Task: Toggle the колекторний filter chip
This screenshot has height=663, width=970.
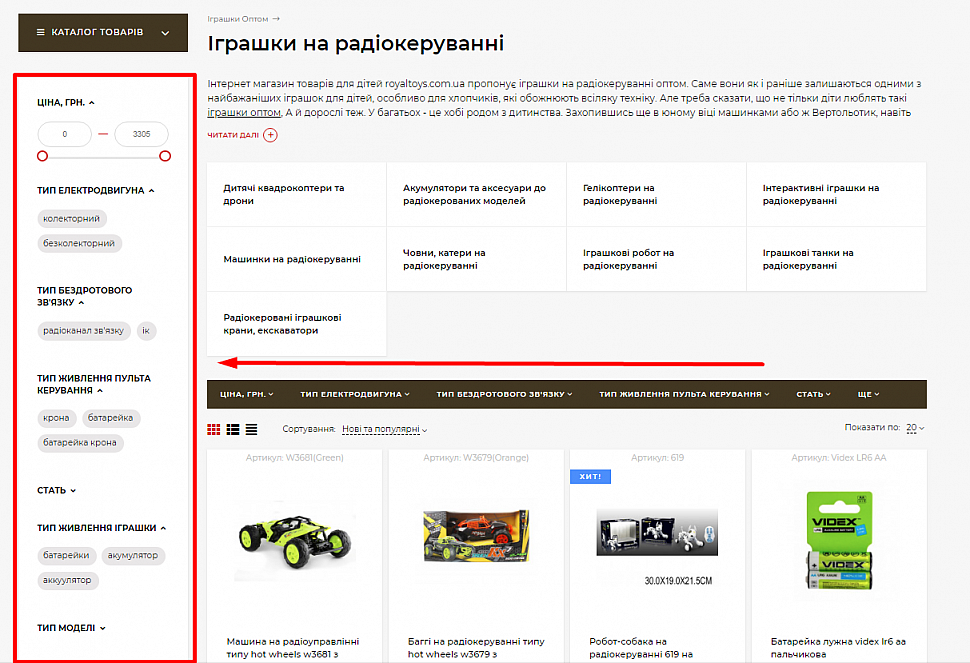Action: click(72, 218)
